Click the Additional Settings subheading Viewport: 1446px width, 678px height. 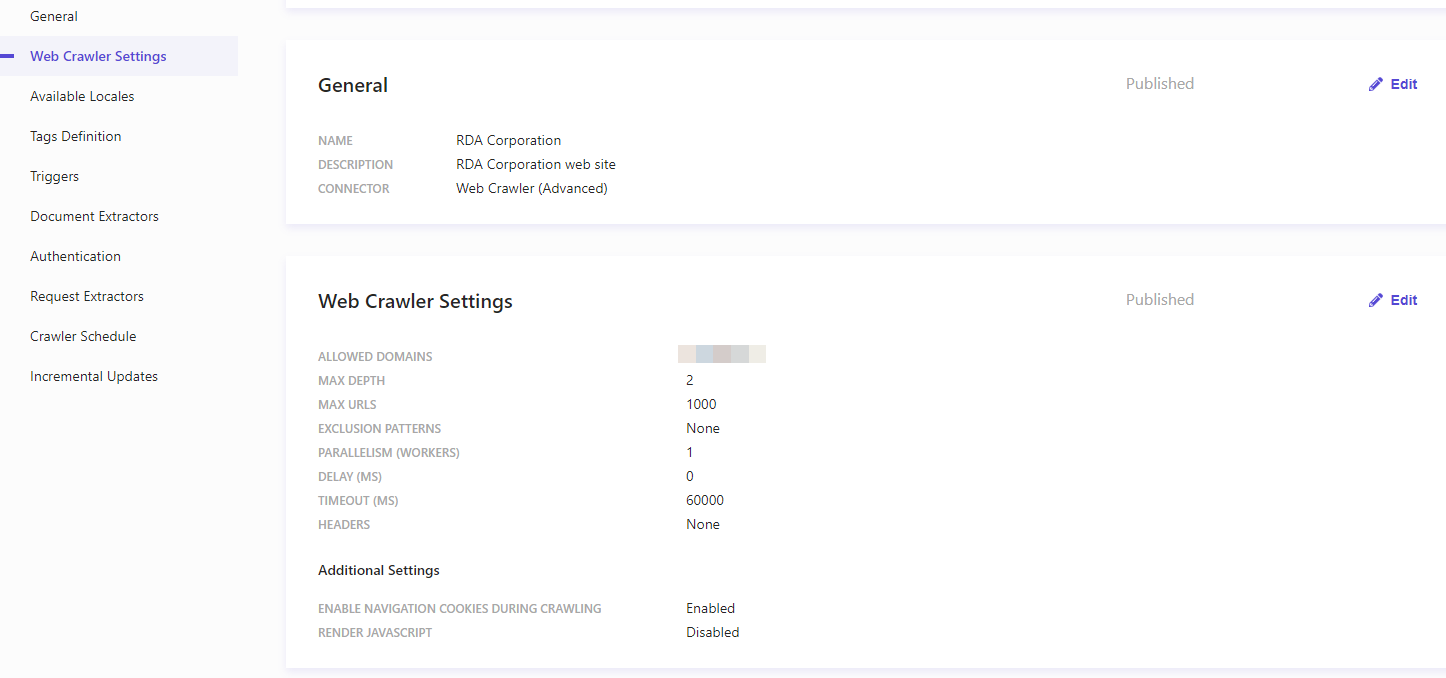[379, 570]
